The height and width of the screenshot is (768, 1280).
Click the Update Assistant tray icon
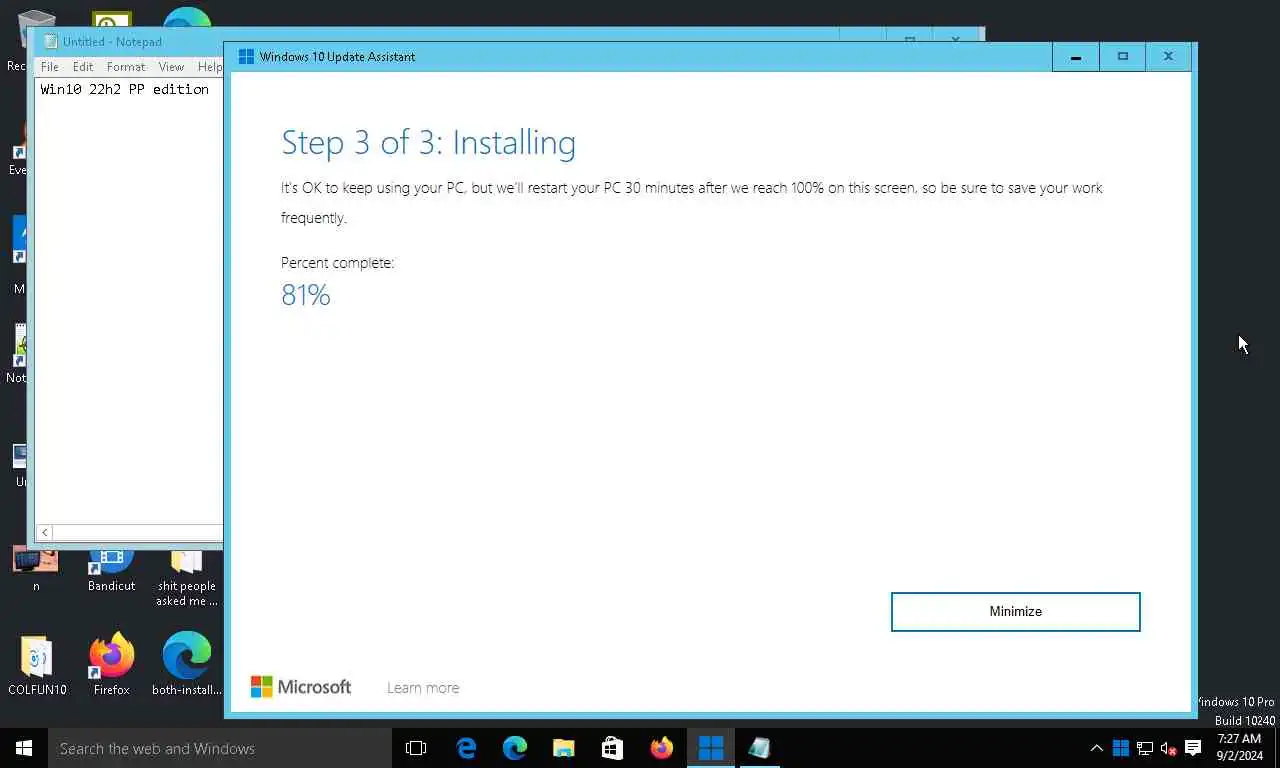click(x=1121, y=748)
